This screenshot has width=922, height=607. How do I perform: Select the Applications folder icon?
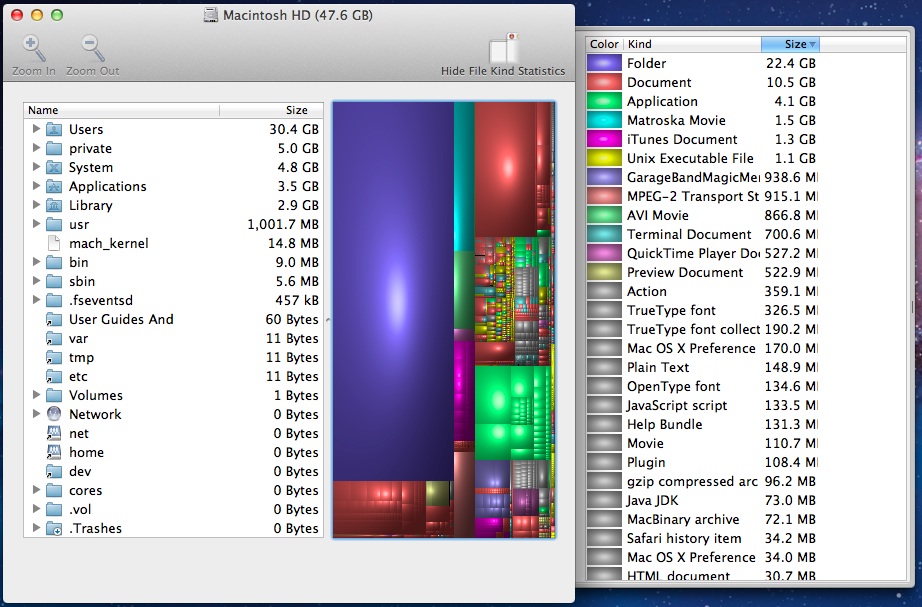(54, 186)
